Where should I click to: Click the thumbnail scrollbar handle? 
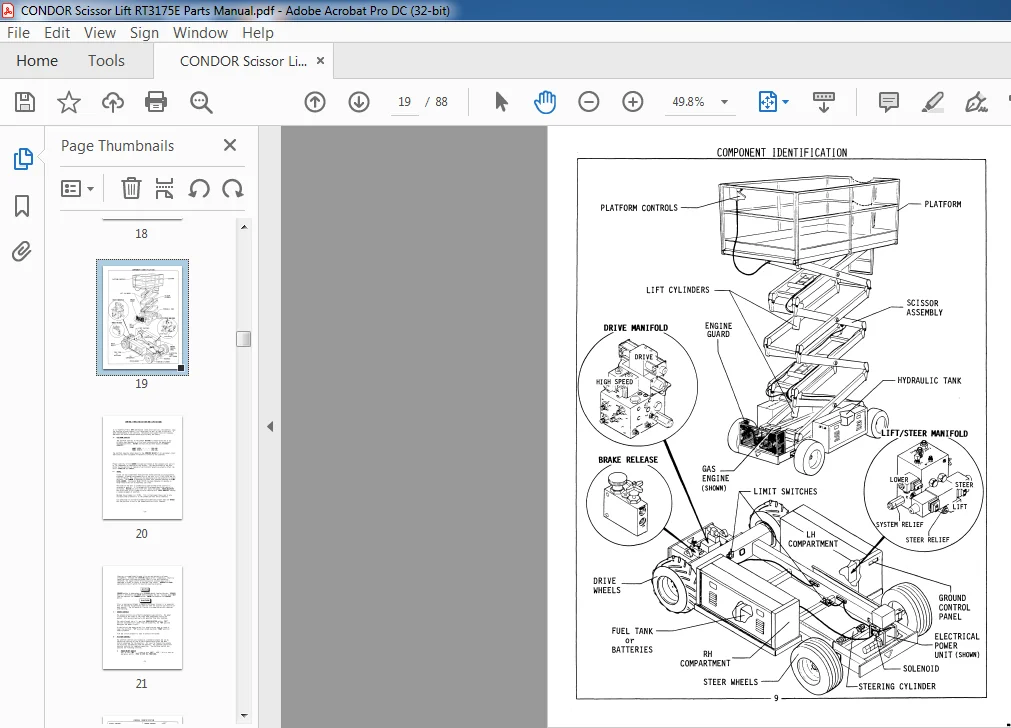click(244, 339)
